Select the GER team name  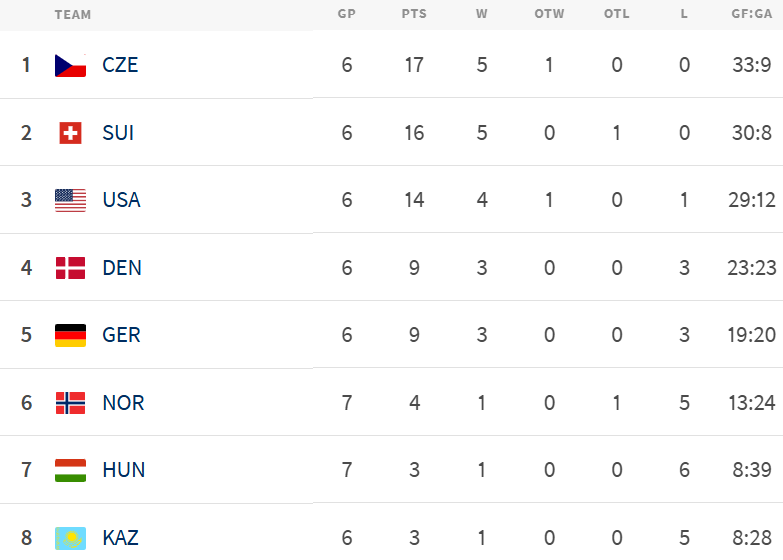[x=121, y=335]
